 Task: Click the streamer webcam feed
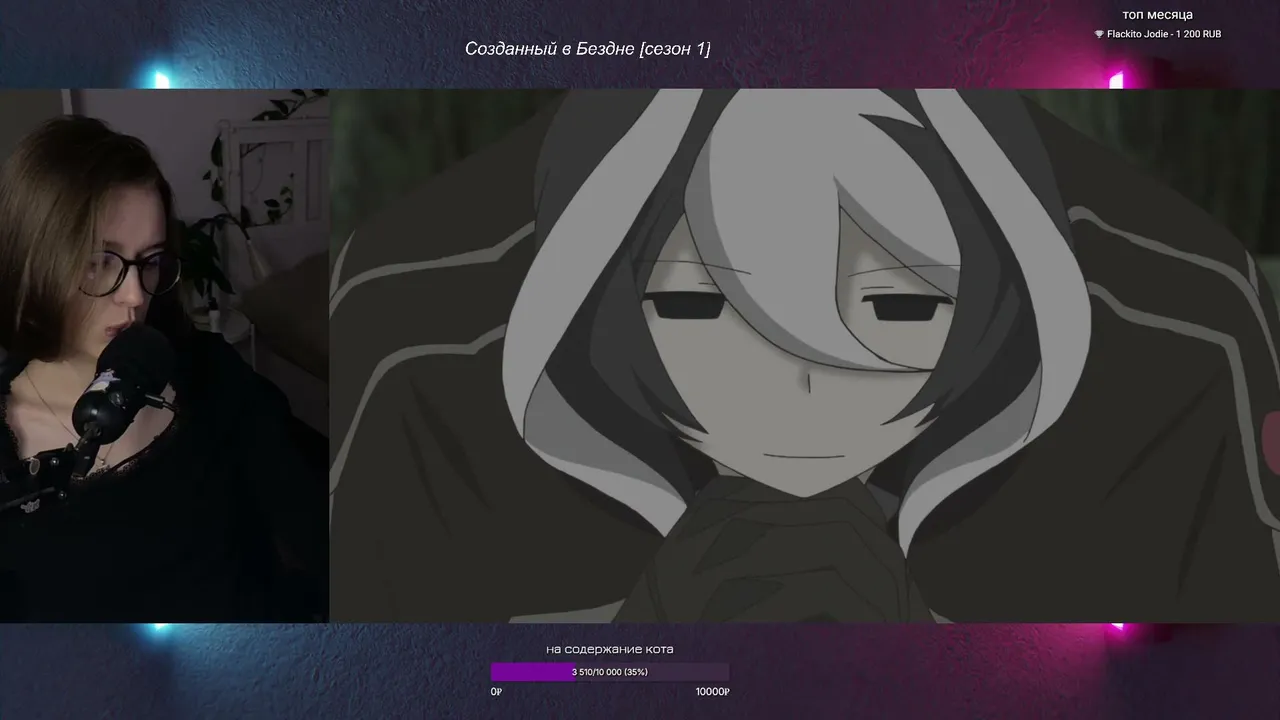[x=164, y=356]
